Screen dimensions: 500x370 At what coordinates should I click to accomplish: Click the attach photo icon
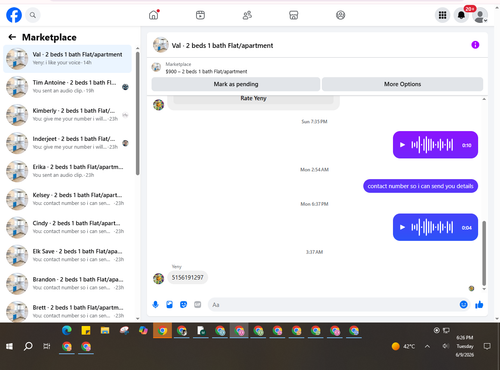(x=169, y=304)
